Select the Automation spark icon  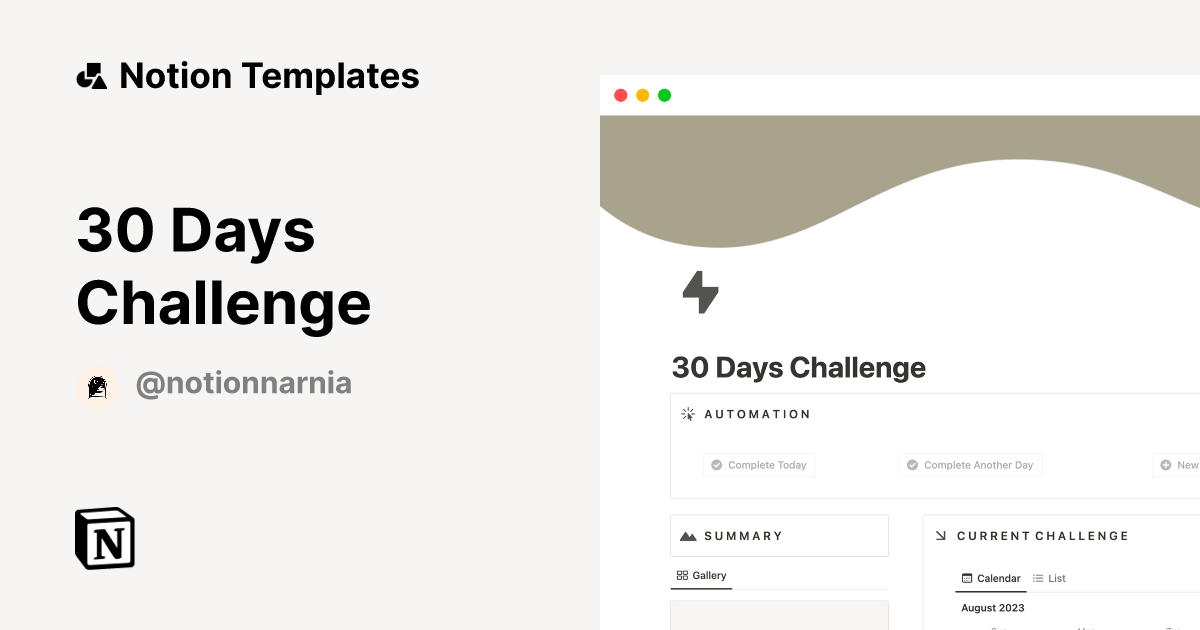tap(688, 413)
